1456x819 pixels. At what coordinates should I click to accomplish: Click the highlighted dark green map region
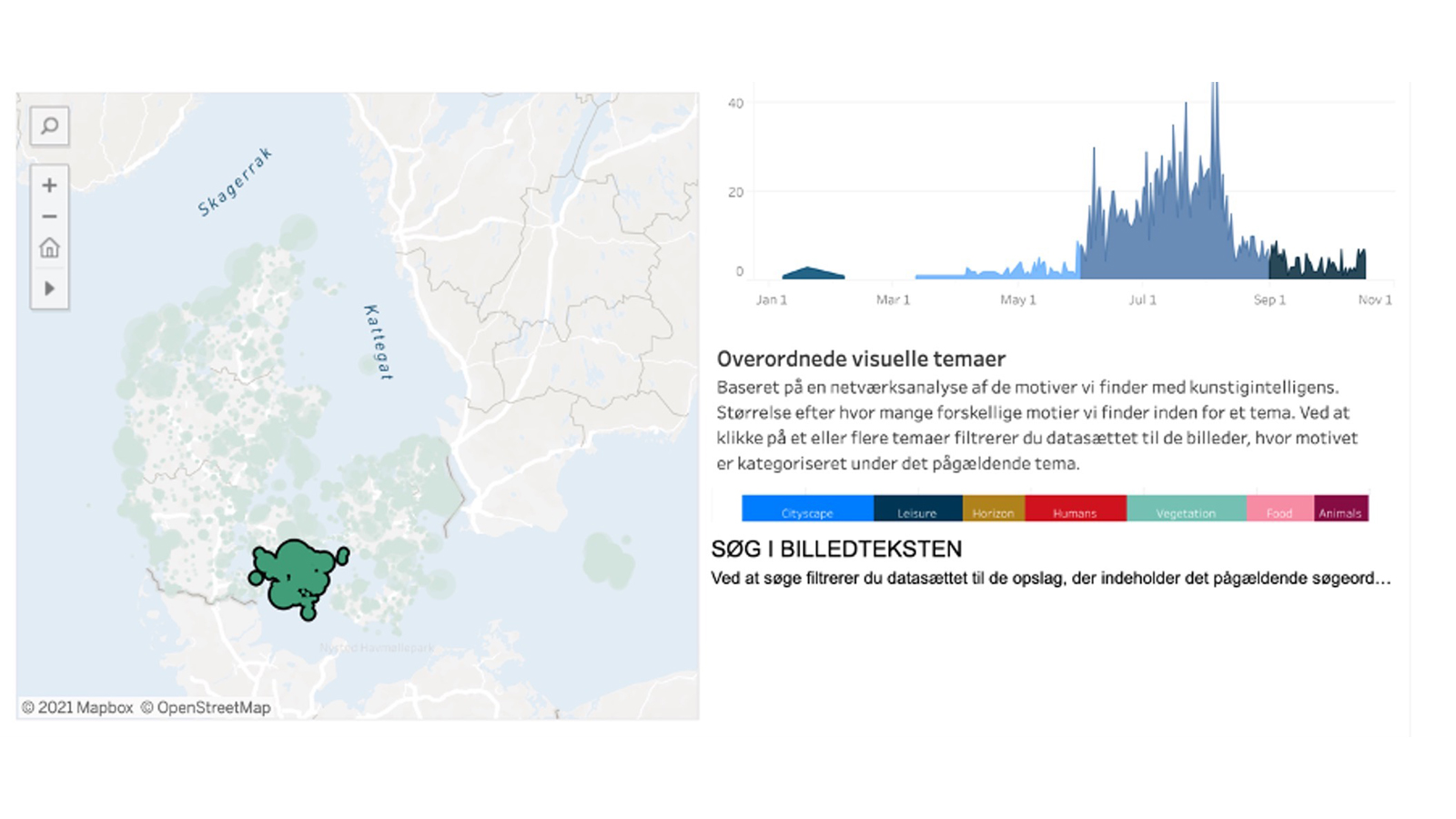pyautogui.click(x=296, y=573)
